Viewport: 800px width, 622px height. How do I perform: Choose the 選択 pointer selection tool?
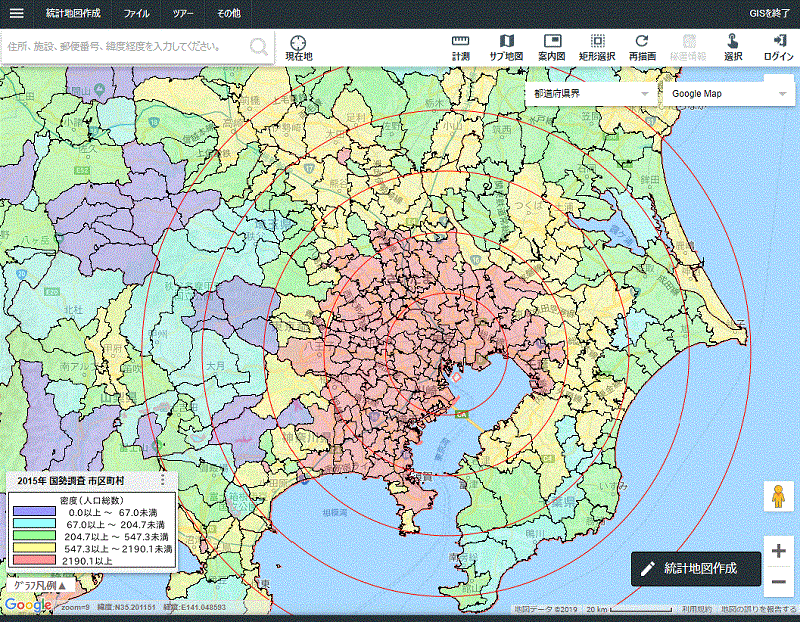(733, 47)
